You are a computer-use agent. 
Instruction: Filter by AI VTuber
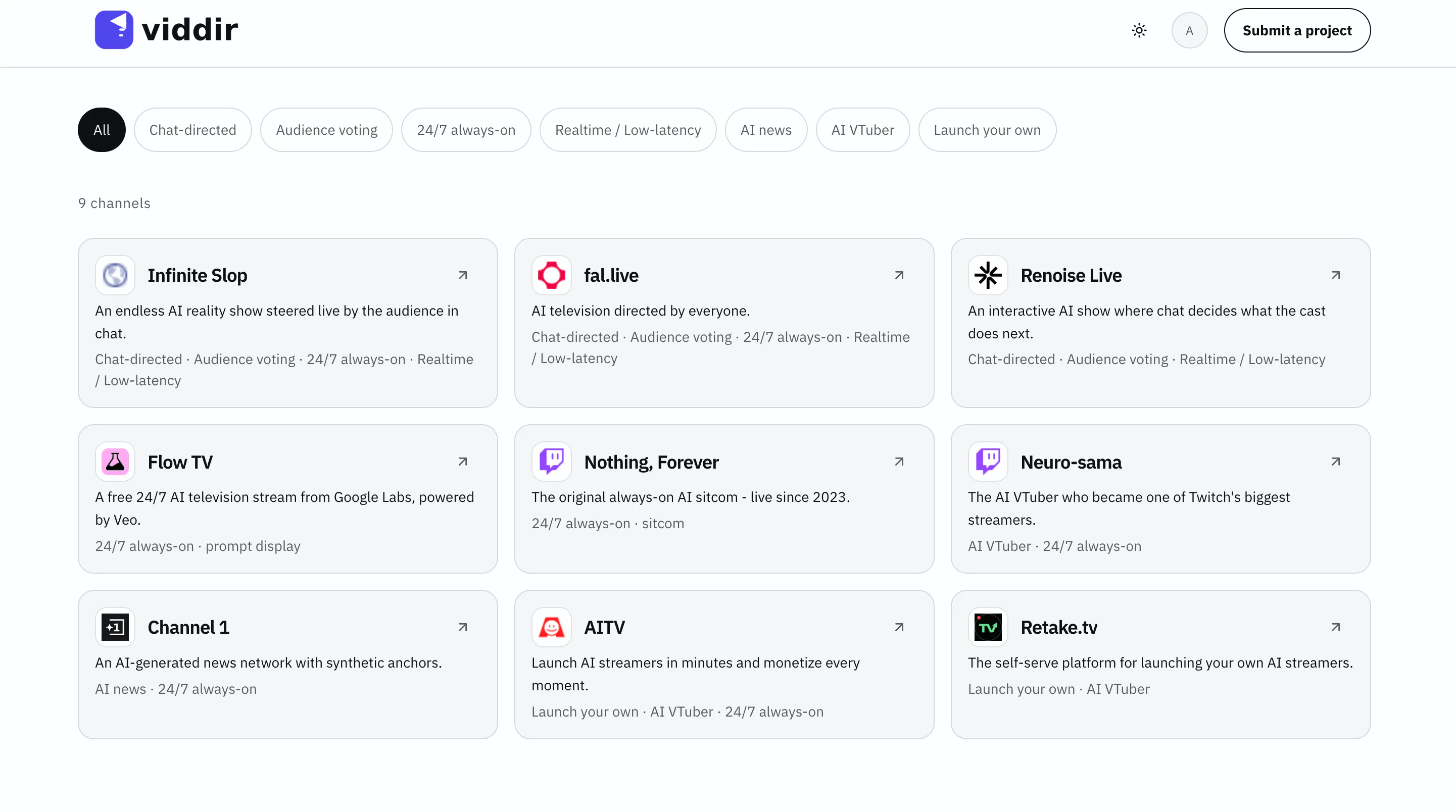tap(862, 130)
